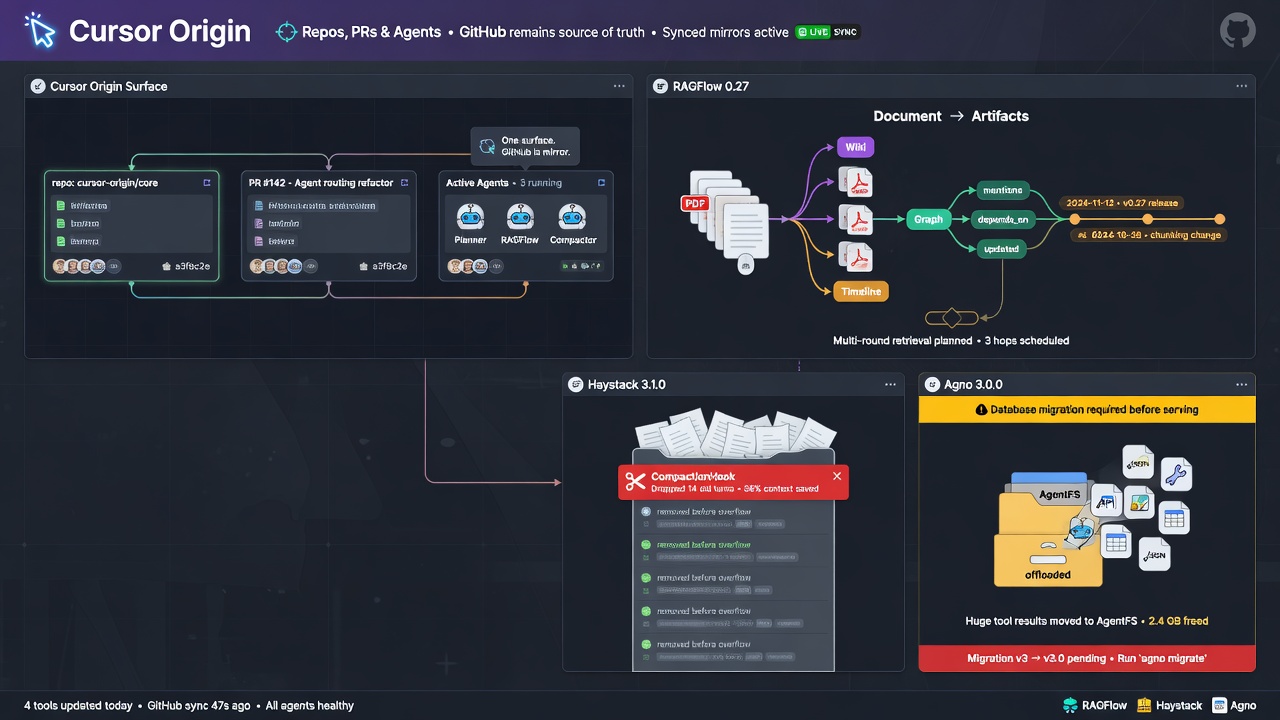Toggle the highlighted green removed-before-overflow row

point(734,550)
